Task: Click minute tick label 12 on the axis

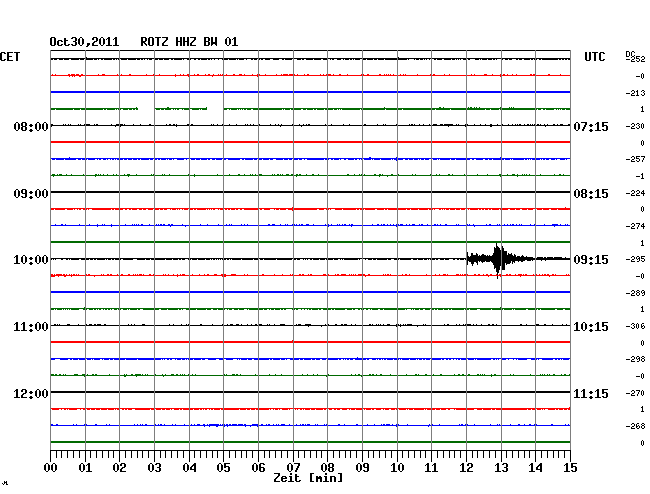Action: (x=466, y=467)
